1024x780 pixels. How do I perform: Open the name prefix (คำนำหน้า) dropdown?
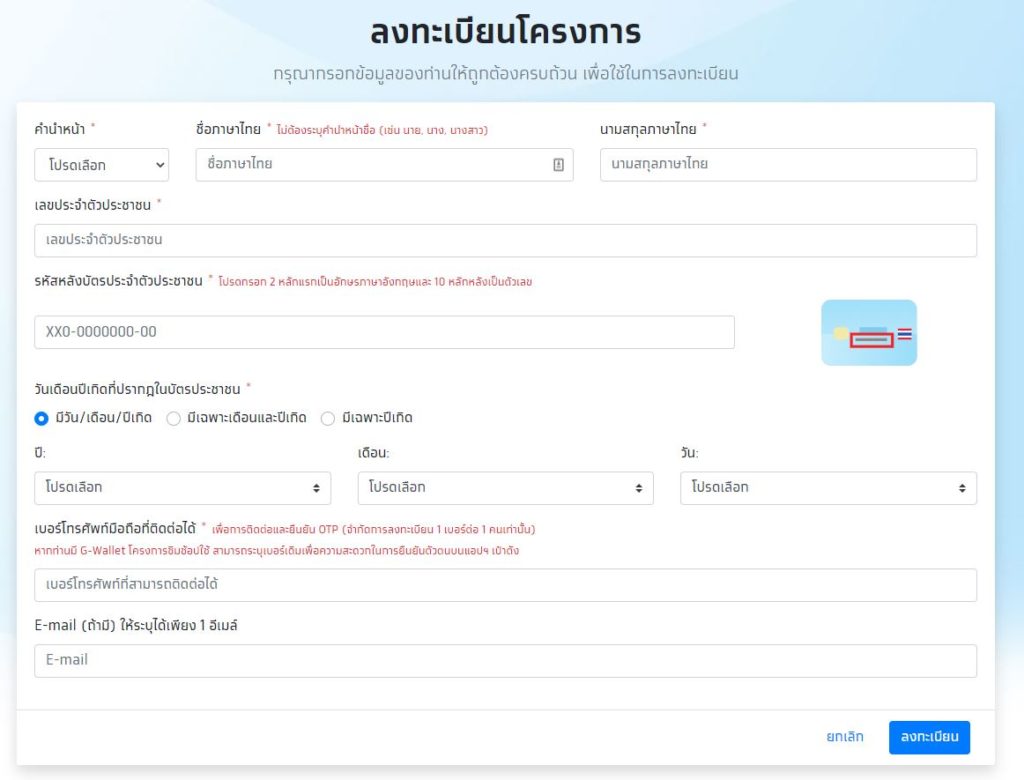101,165
